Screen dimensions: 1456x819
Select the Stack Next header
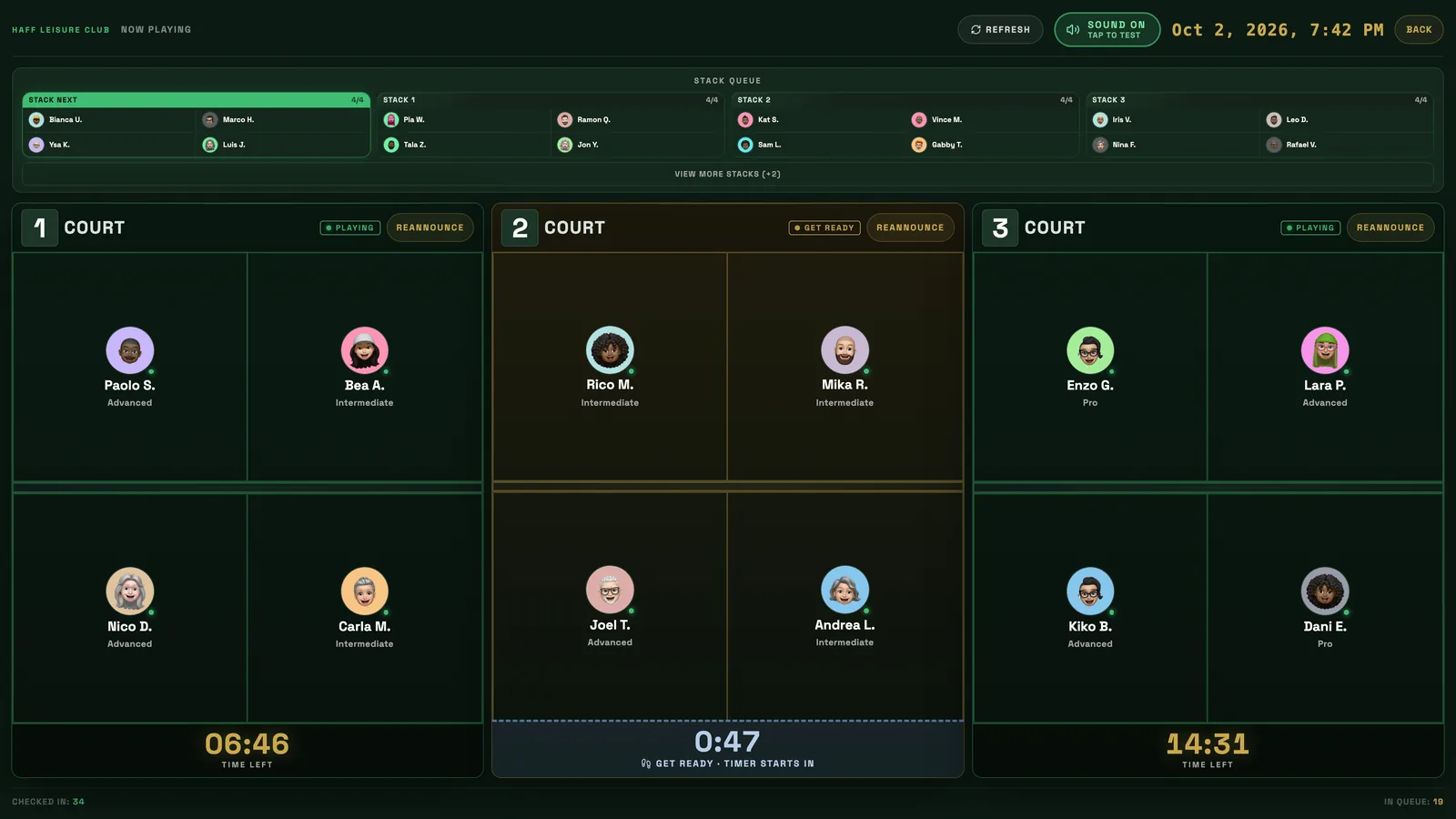click(x=197, y=100)
